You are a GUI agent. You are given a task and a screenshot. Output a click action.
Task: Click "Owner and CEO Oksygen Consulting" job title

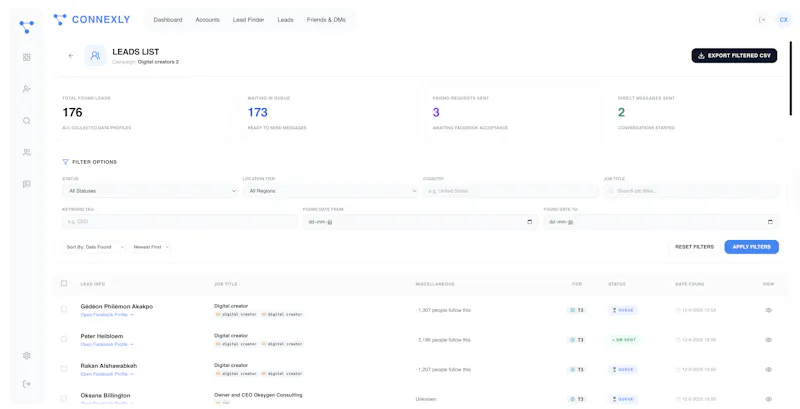[258, 395]
